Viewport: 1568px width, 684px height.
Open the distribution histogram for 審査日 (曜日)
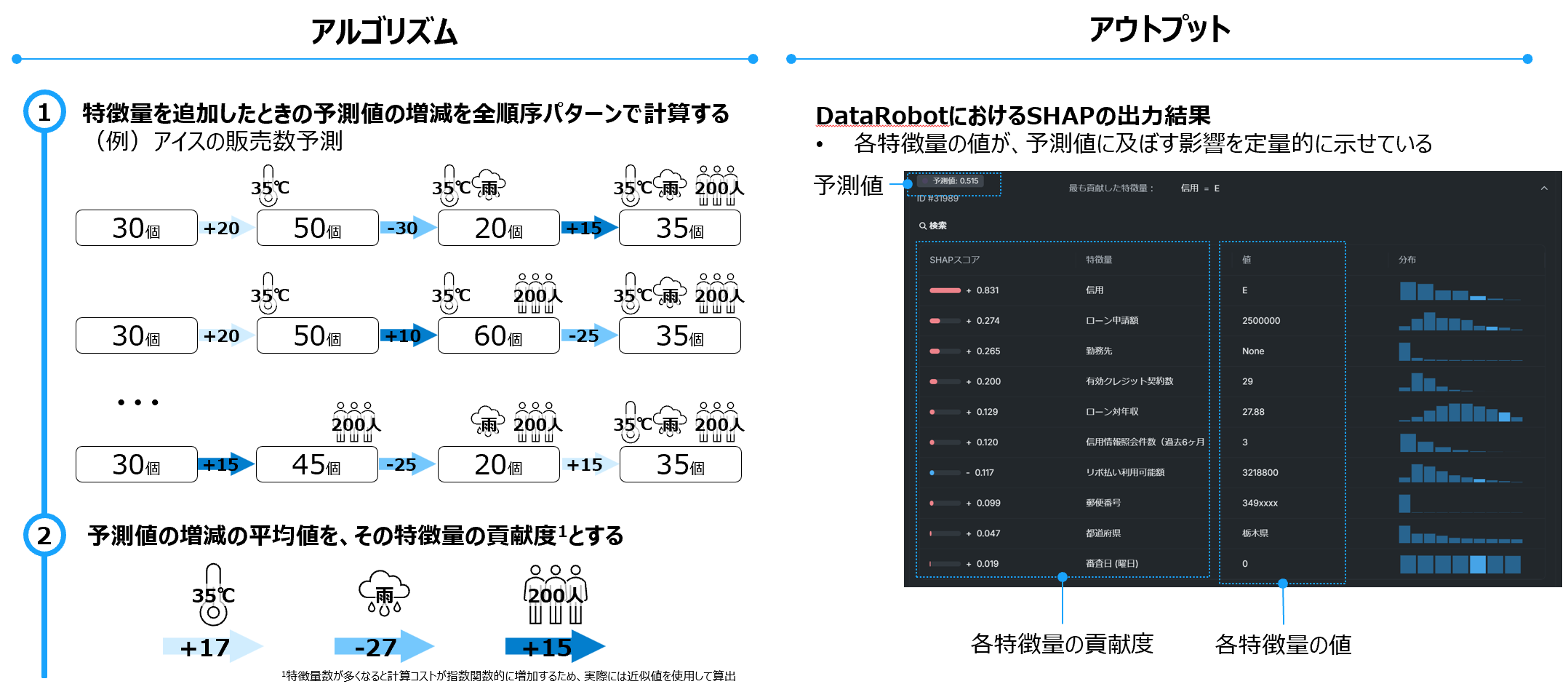point(1460,564)
